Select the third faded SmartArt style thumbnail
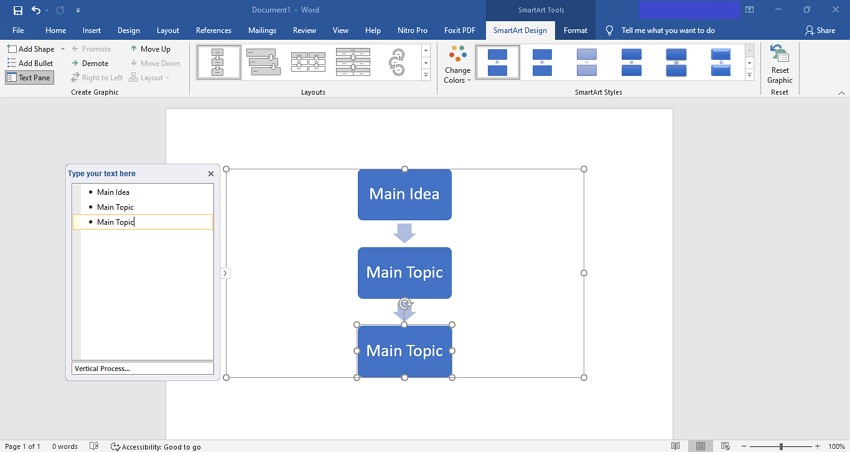The height and width of the screenshot is (452, 850). [587, 62]
